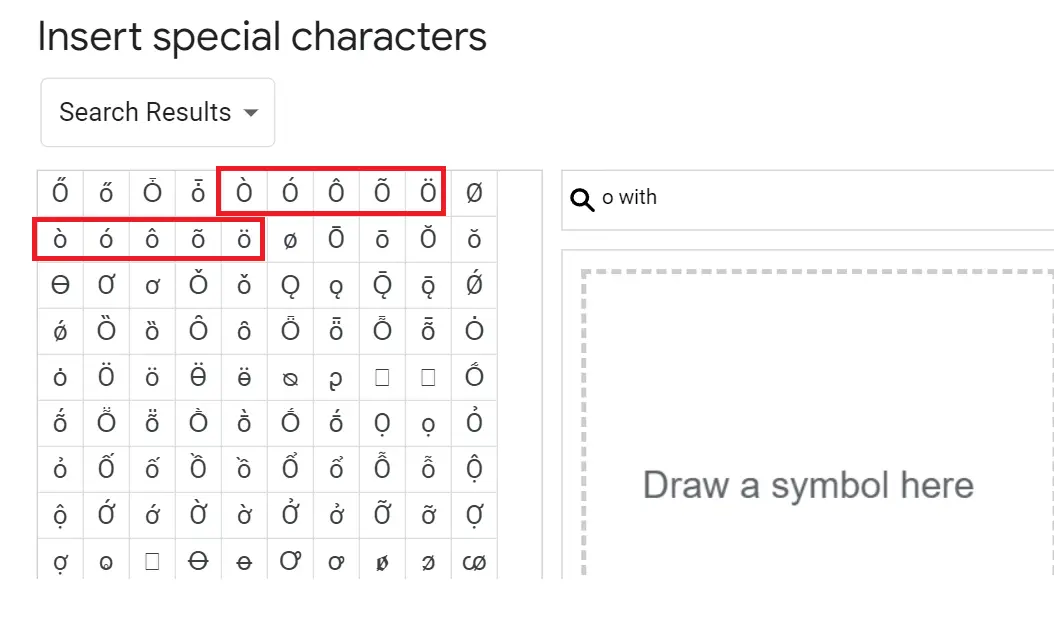Insert capital Õ with tilde

point(382,193)
